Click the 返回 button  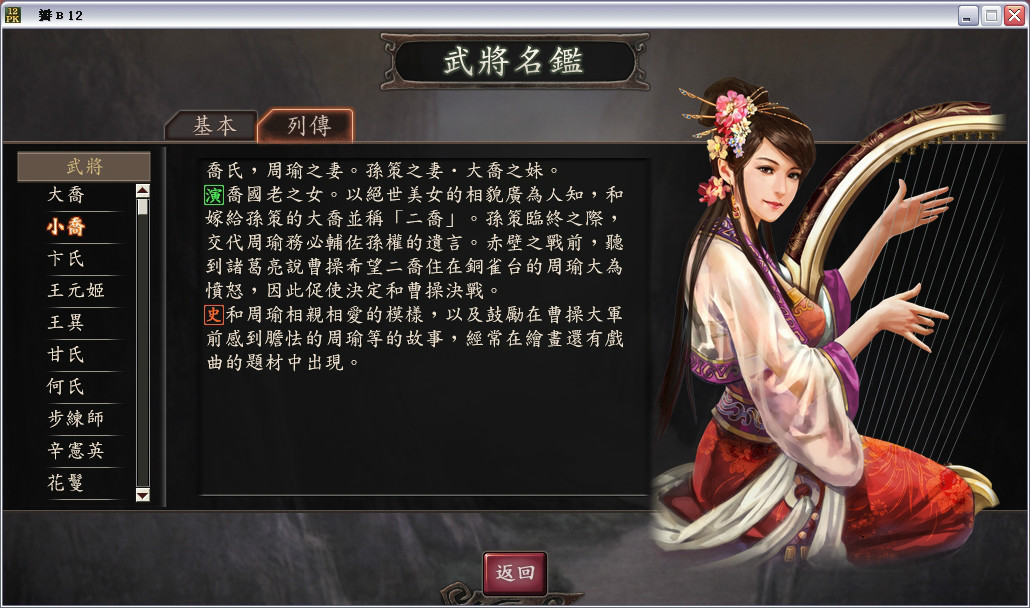tap(515, 573)
